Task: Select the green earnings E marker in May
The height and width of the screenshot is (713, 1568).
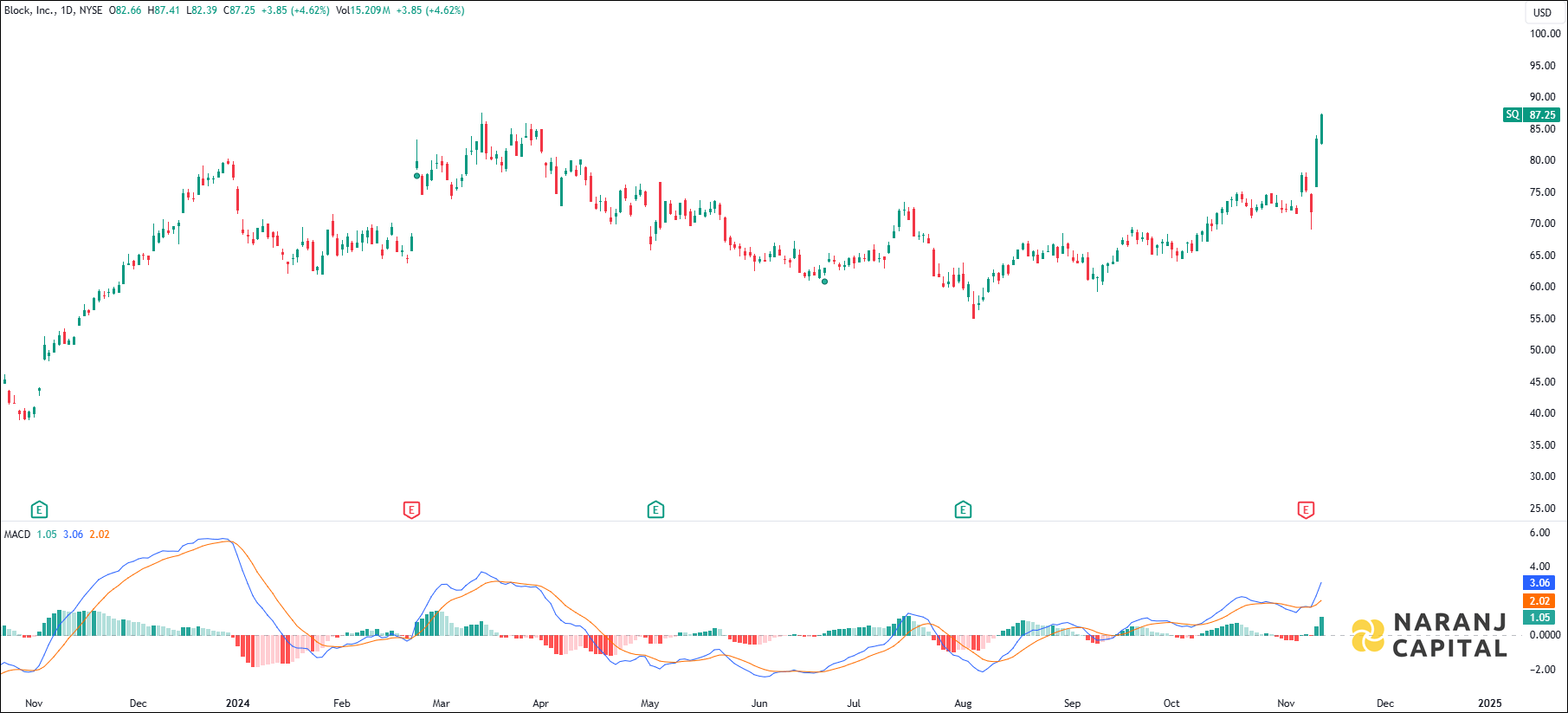Action: coord(655,509)
